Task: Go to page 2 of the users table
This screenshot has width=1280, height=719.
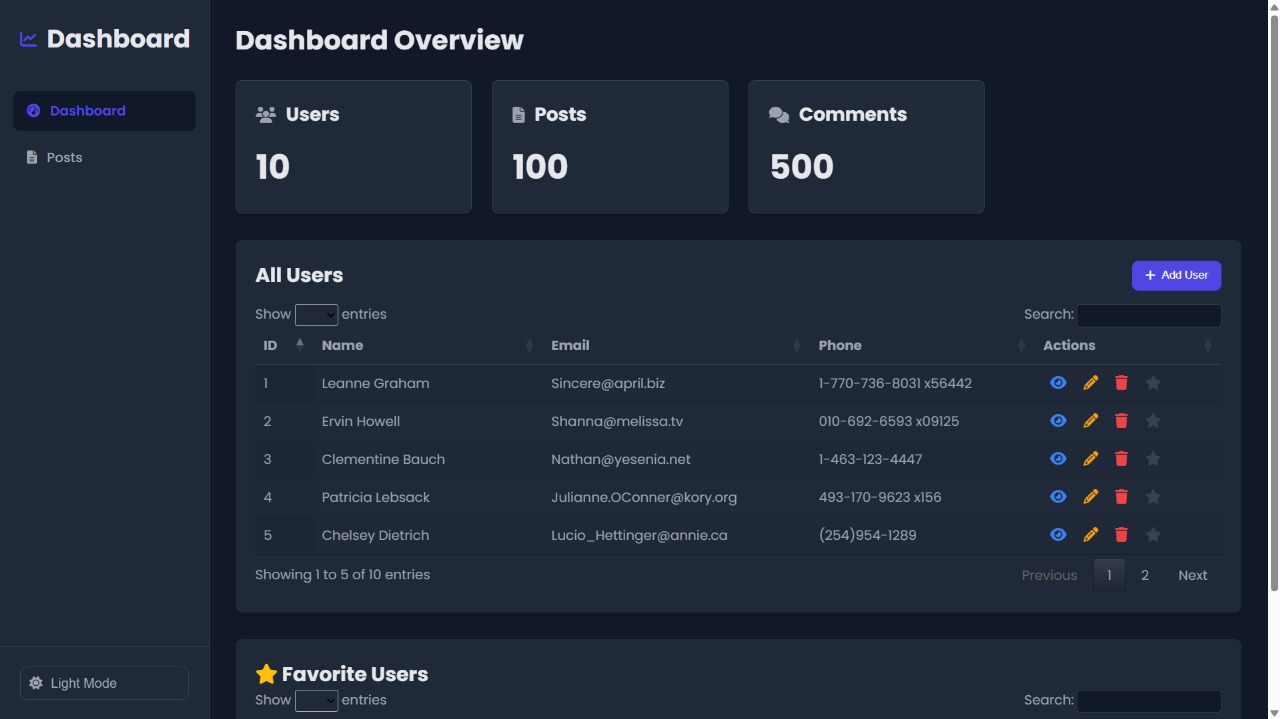Action: [x=1145, y=575]
